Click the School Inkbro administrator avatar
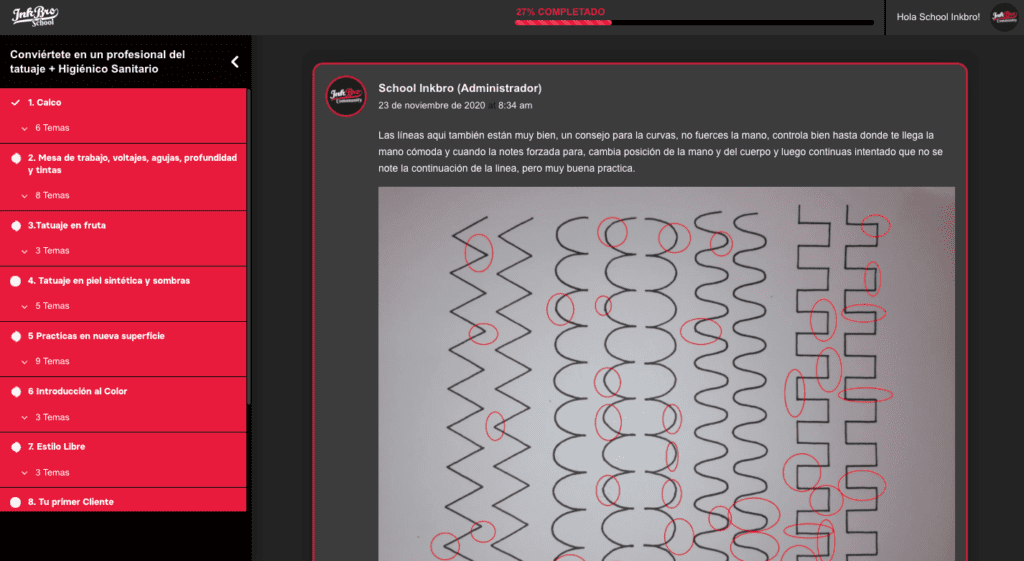This screenshot has height=561, width=1024. [x=346, y=95]
